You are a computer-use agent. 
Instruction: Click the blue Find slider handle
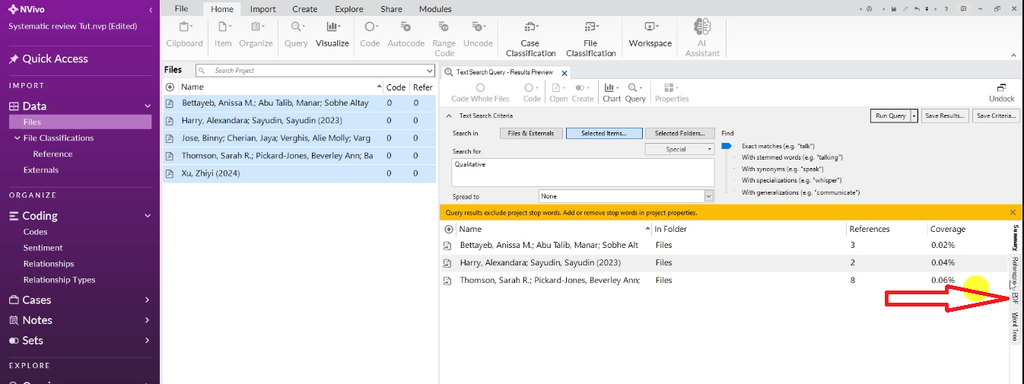pos(726,146)
